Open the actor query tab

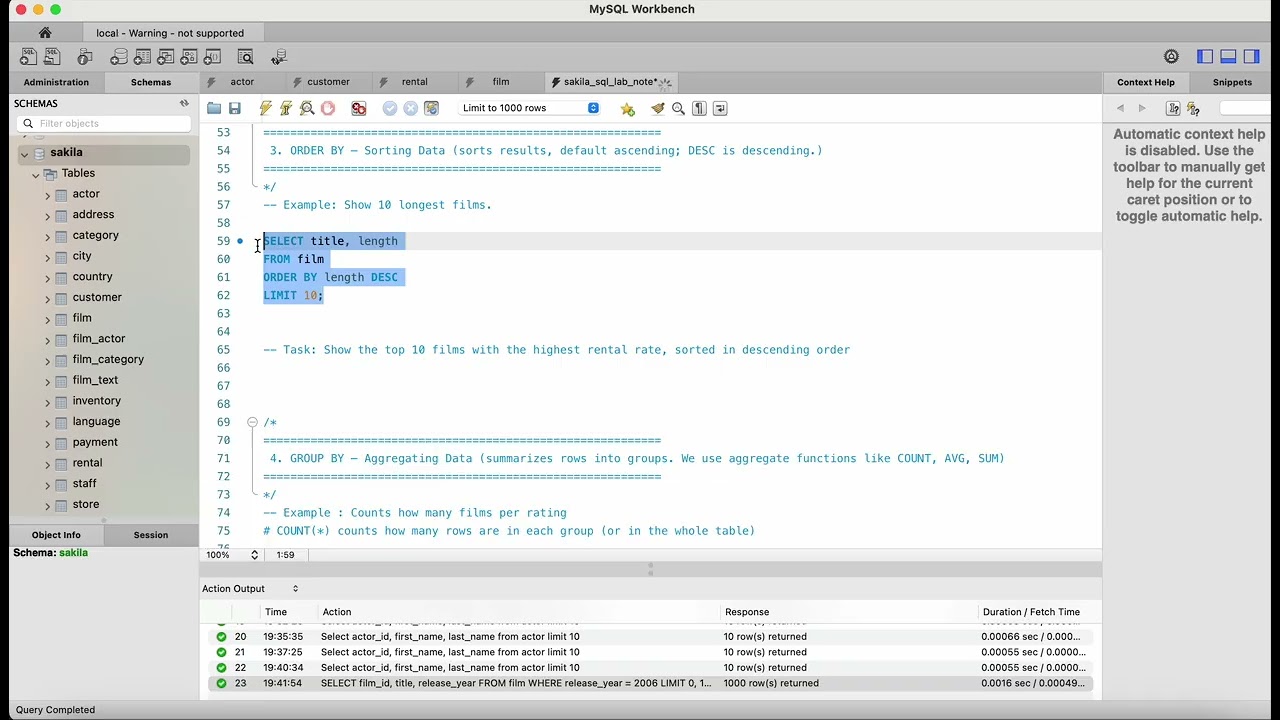pos(241,82)
